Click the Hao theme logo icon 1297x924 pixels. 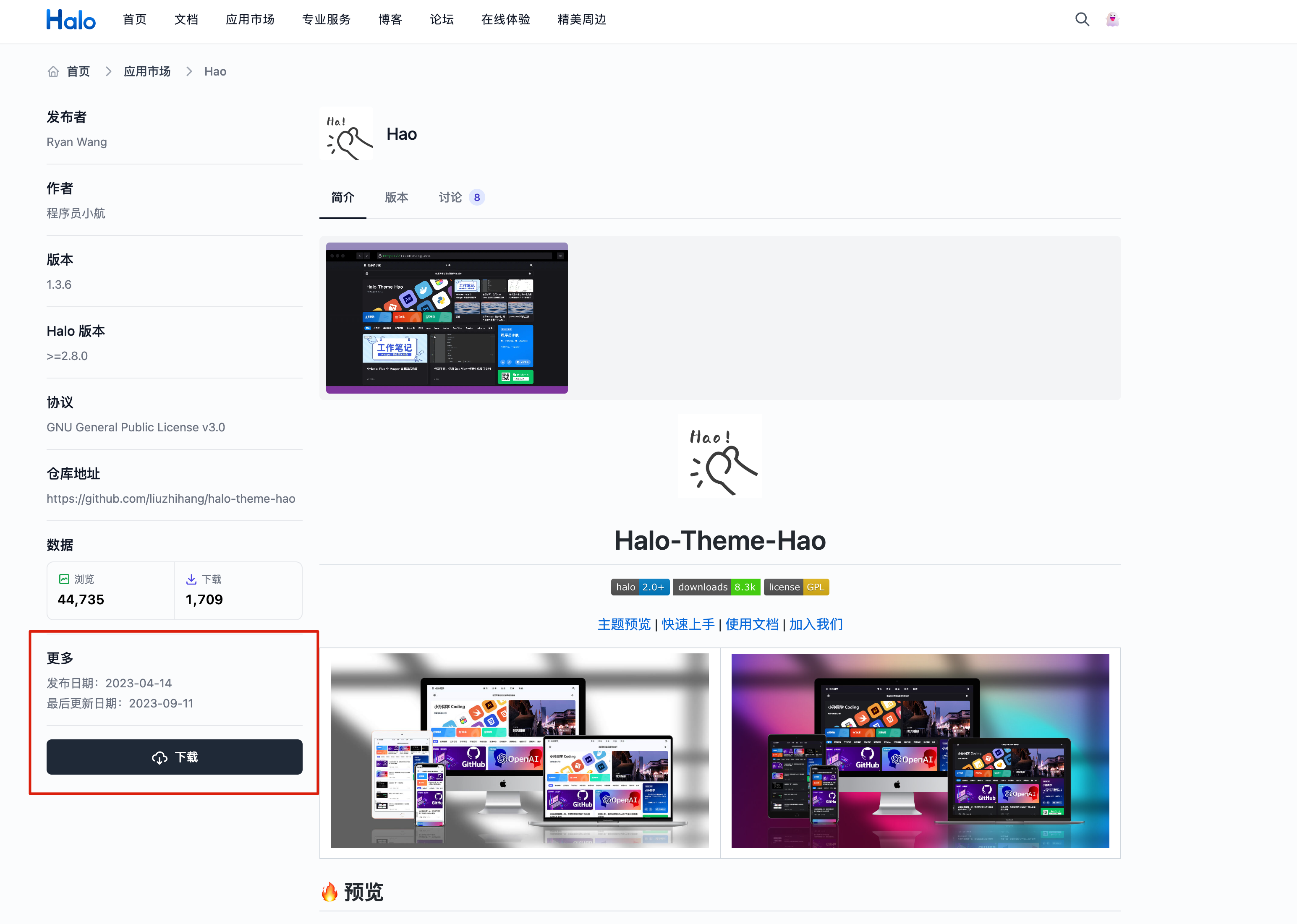tap(347, 134)
